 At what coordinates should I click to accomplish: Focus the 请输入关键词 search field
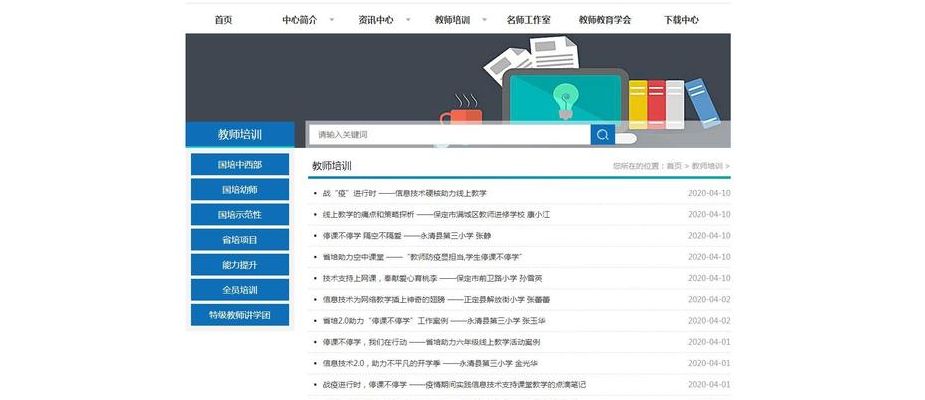450,135
